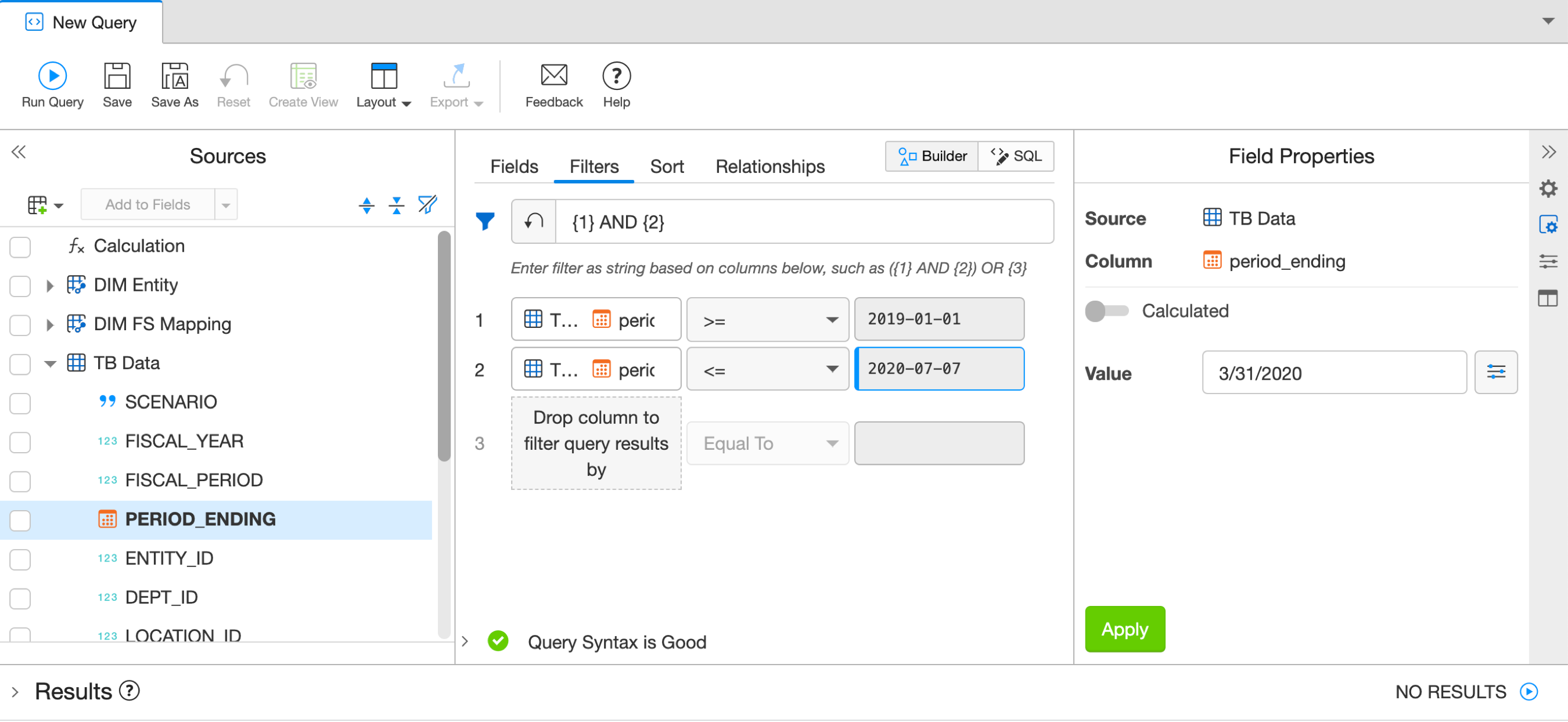
Task: Collapse the Sources panel with double chevron
Action: point(19,152)
